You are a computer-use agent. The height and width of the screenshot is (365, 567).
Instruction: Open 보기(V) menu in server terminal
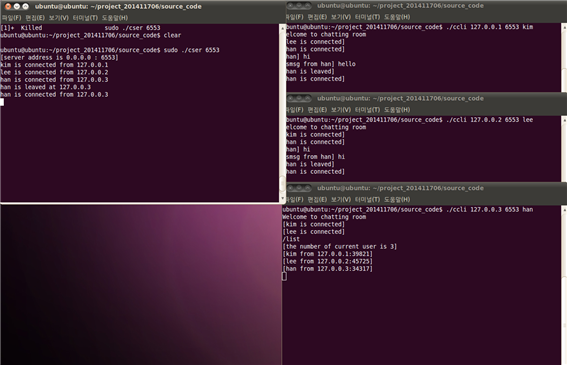(59, 18)
